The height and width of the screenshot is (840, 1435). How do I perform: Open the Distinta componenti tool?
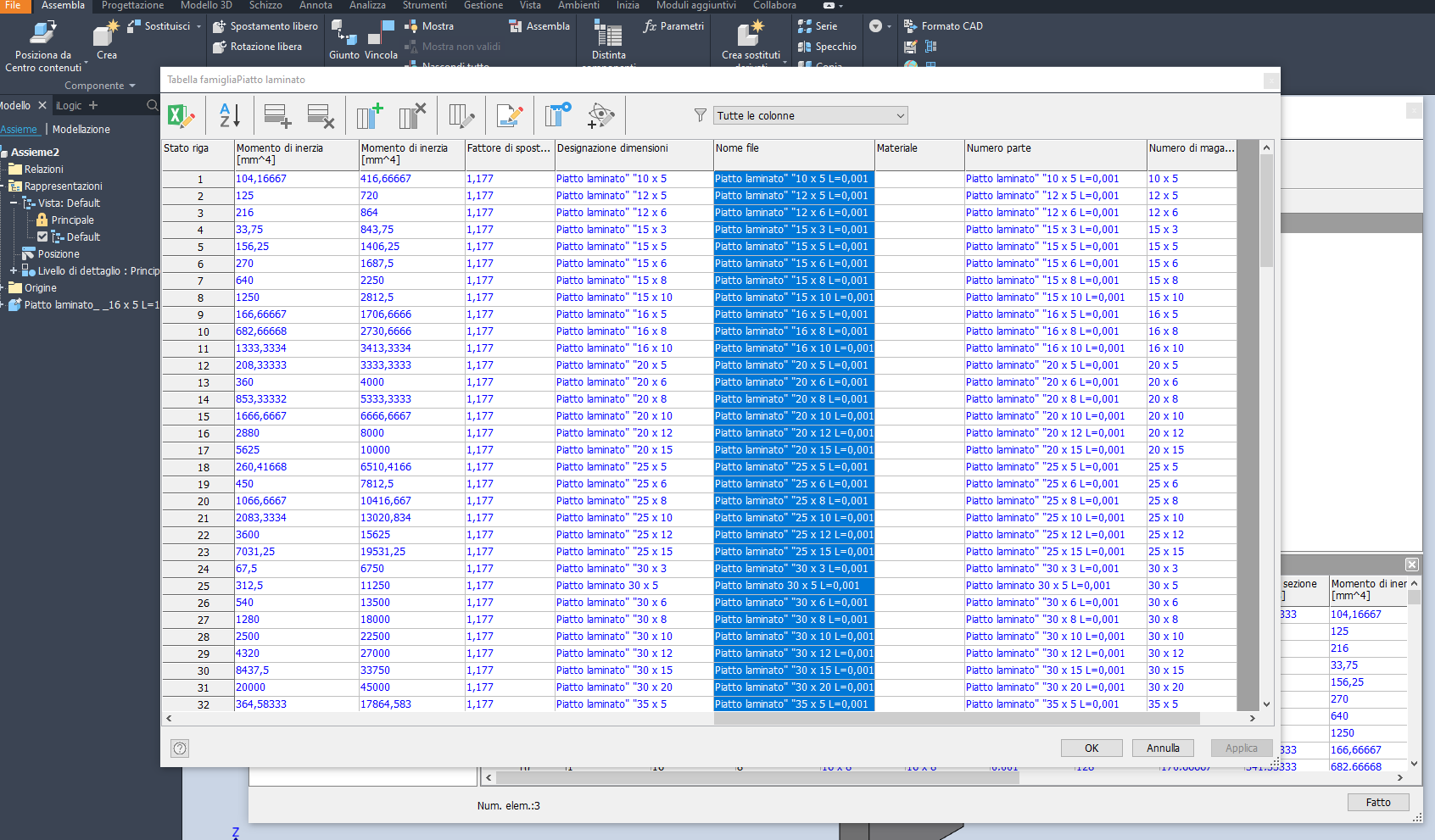(x=608, y=44)
